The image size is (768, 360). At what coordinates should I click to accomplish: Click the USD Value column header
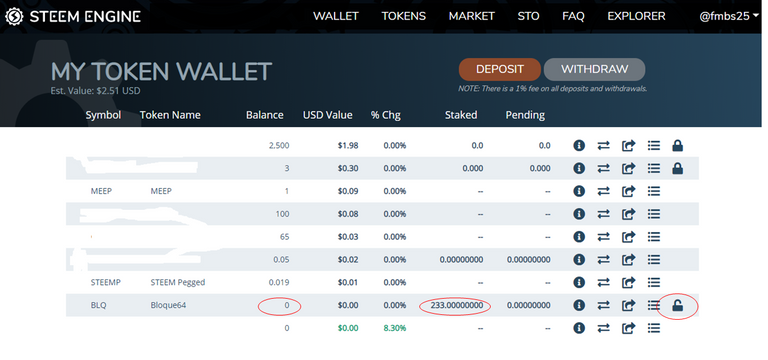[328, 115]
